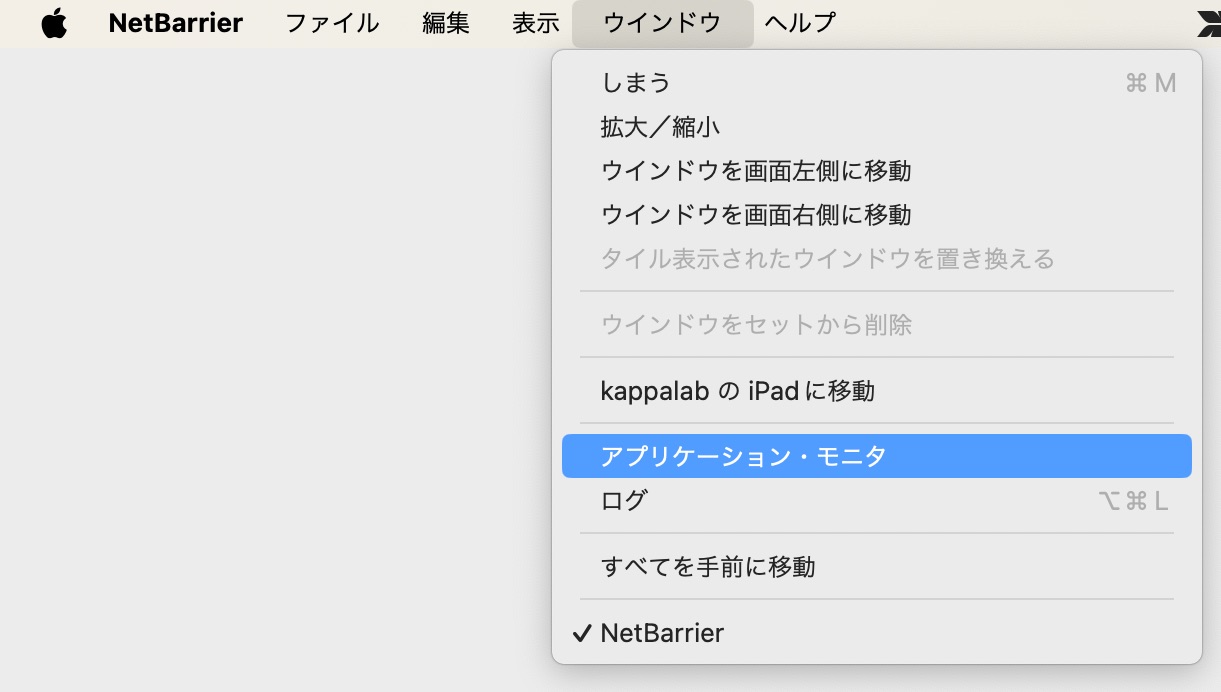Open アプリケーション・モニタ window
The height and width of the screenshot is (692, 1221).
coord(877,456)
